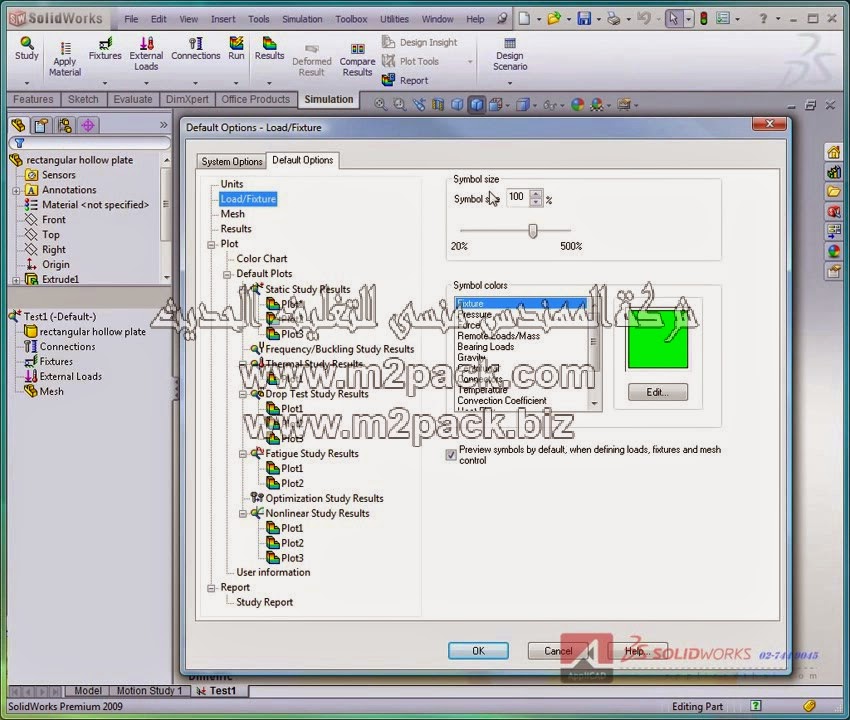Open the File menu
Screen dimensions: 850x720
tap(131, 19)
